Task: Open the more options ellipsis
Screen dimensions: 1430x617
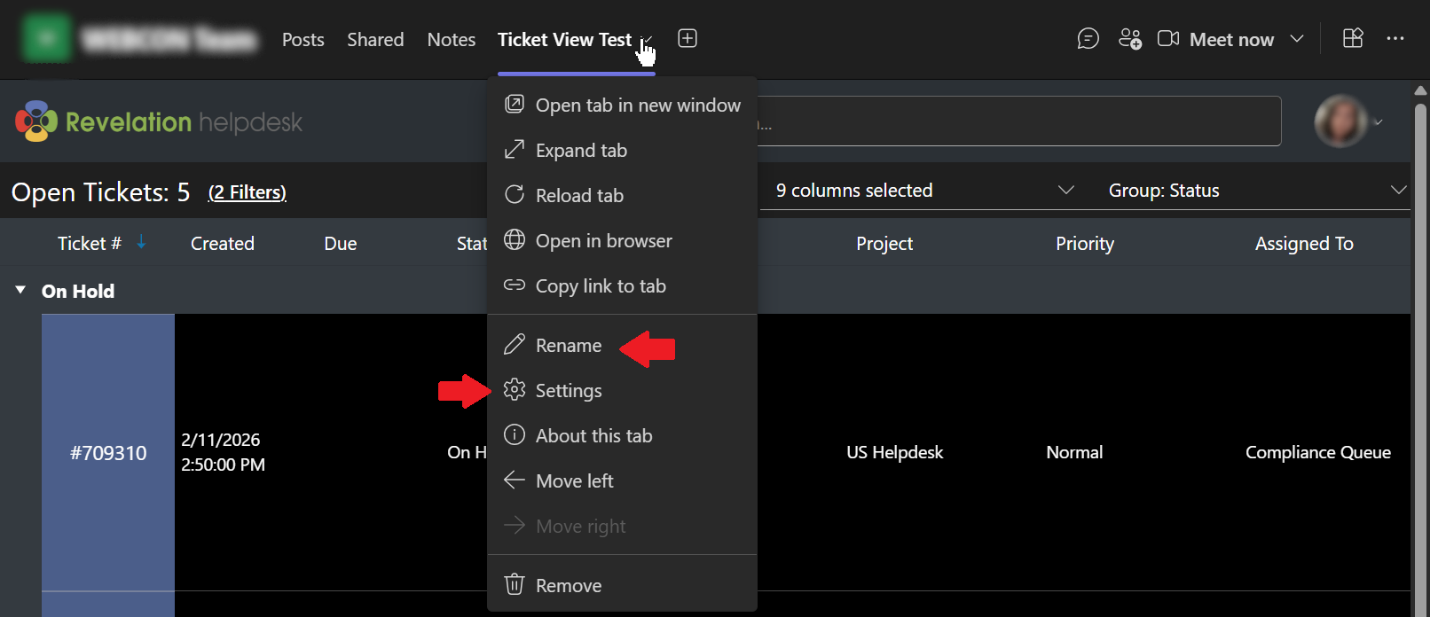Action: [x=1396, y=39]
